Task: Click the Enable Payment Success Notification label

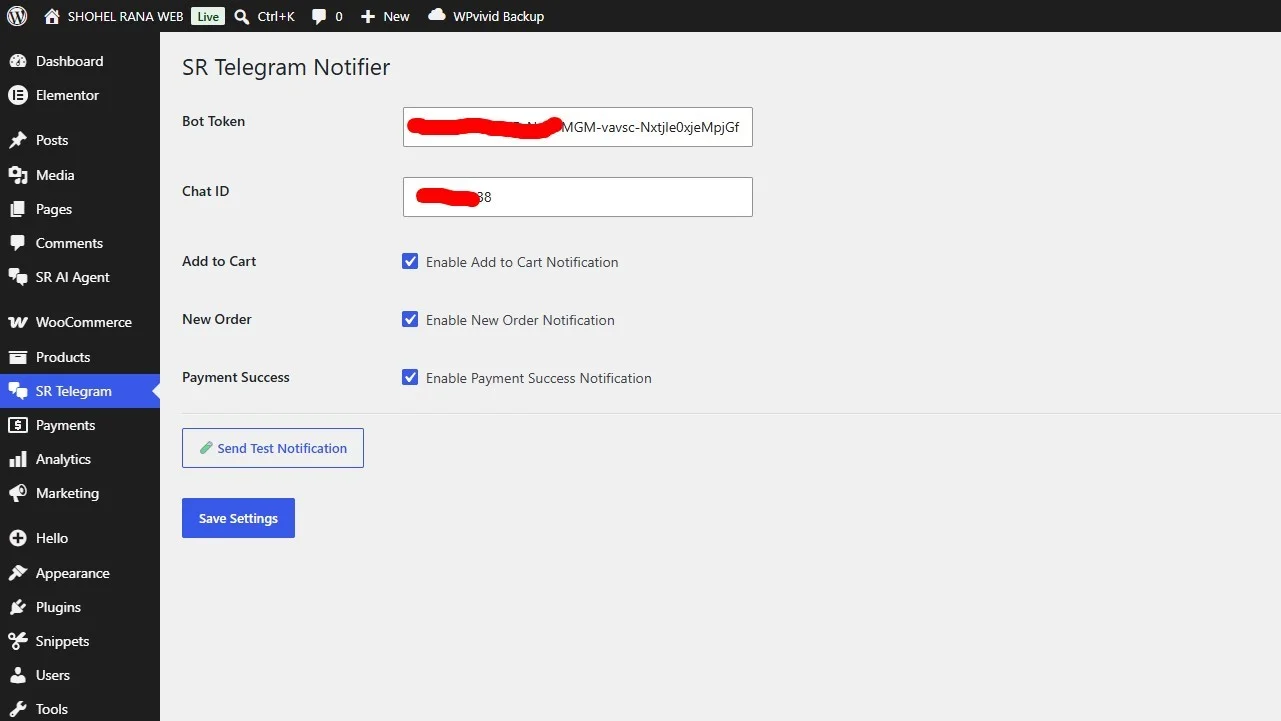Action: point(539,378)
